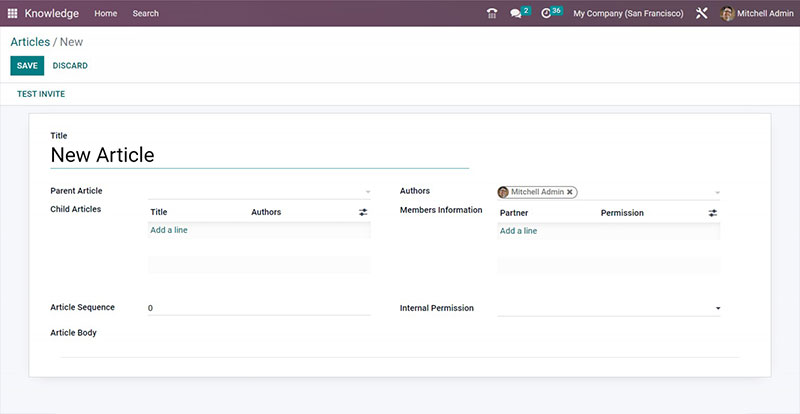Click the phone VoIP icon
800x414 pixels.
[491, 13]
